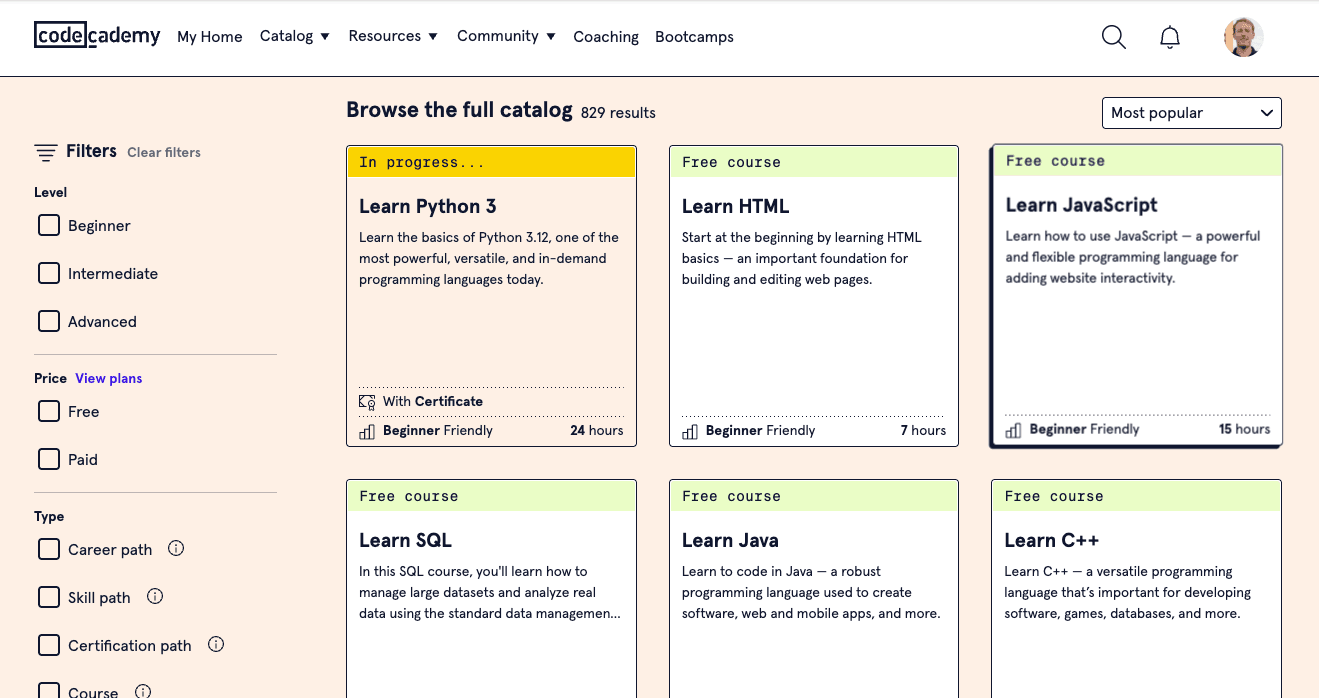Open the Bootcamps page
The width and height of the screenshot is (1319, 698).
coord(694,37)
